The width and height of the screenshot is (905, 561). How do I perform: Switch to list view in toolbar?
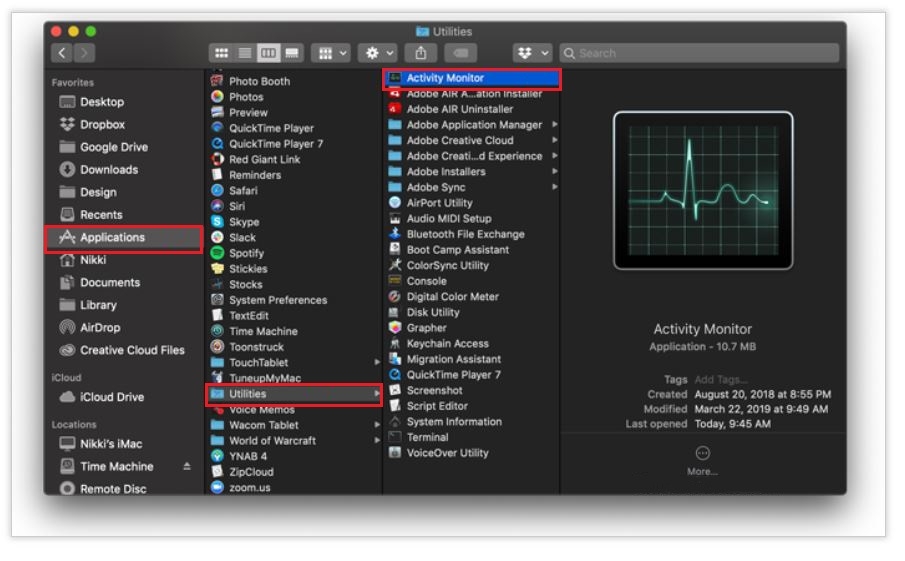pos(245,53)
